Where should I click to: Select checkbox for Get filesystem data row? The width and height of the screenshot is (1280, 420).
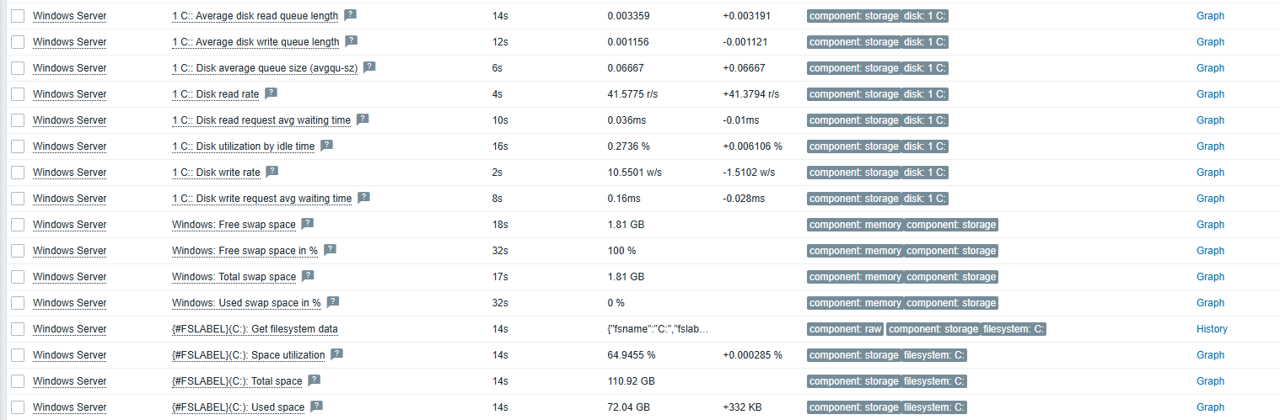(17, 328)
